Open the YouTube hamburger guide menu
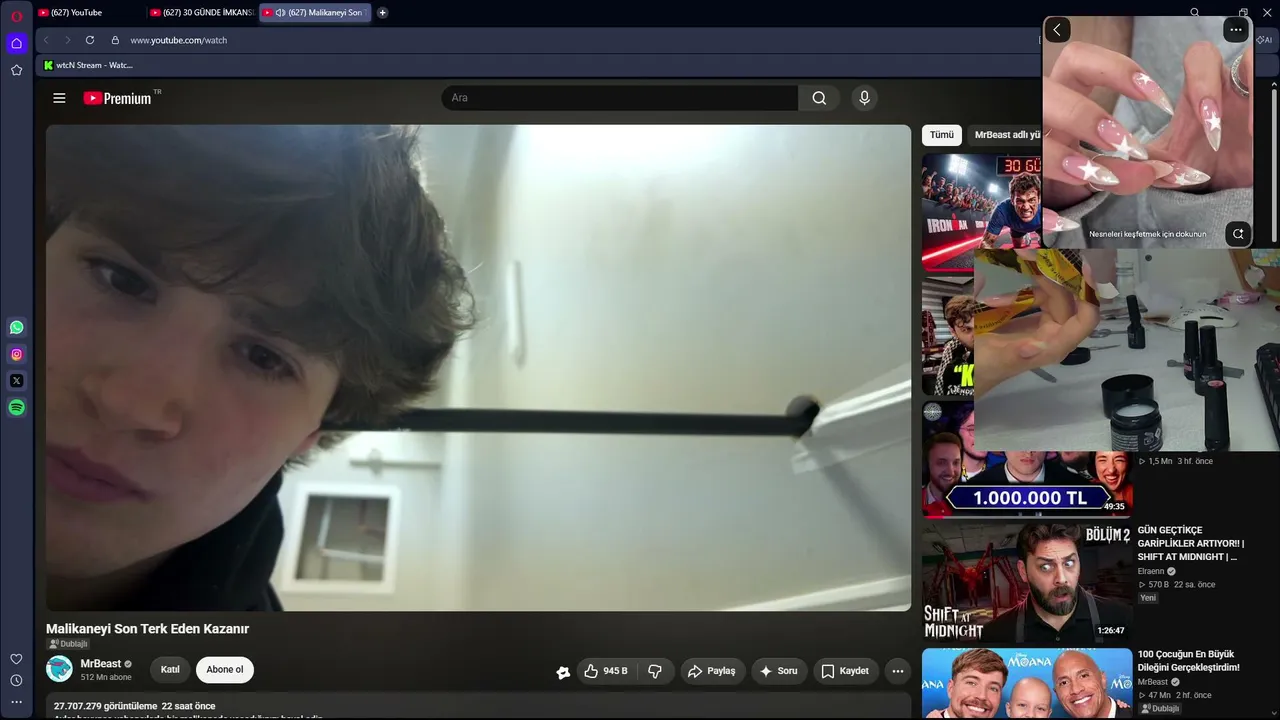The image size is (1280, 720). tap(59, 98)
